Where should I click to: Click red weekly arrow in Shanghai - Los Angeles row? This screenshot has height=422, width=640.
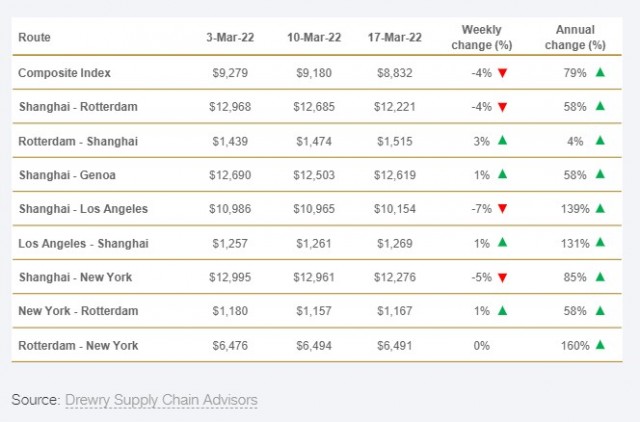pyautogui.click(x=502, y=209)
